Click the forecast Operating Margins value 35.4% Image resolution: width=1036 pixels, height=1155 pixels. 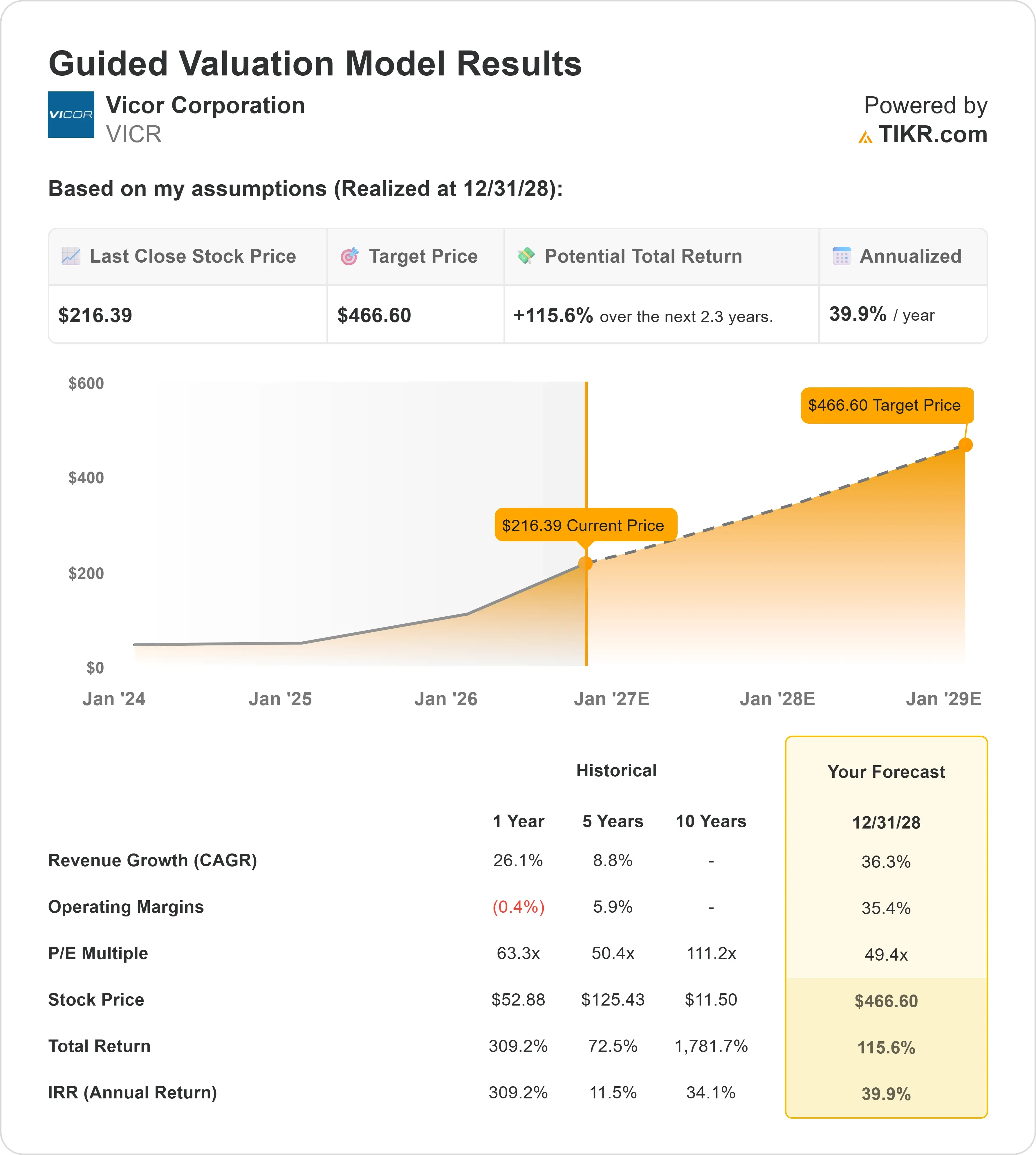click(x=886, y=908)
